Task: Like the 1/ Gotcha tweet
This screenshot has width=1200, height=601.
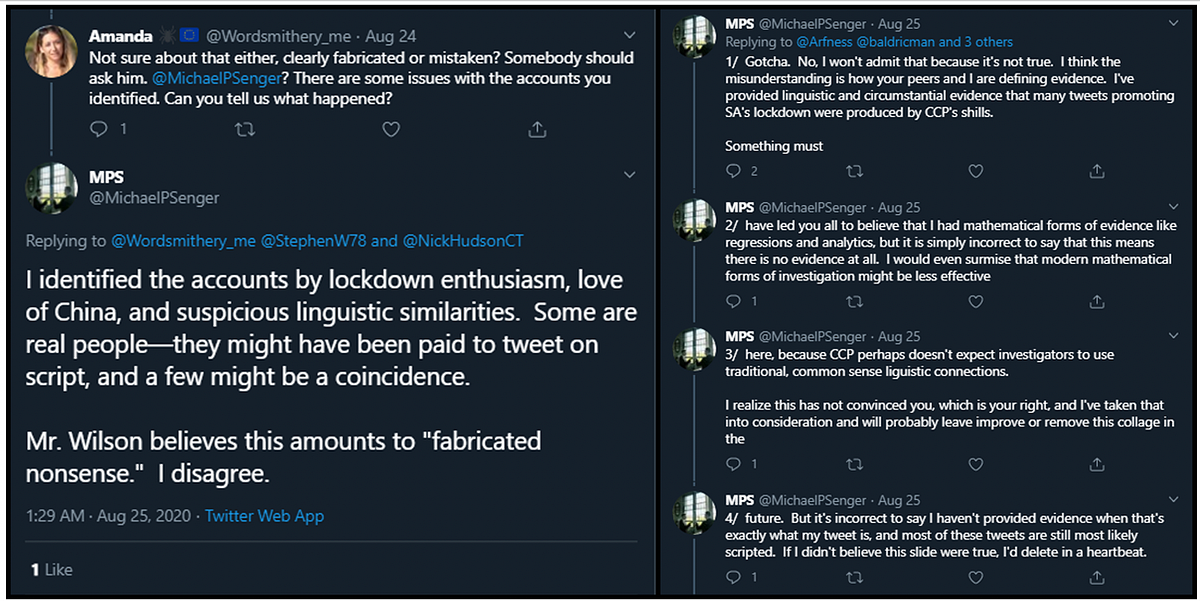Action: [976, 171]
